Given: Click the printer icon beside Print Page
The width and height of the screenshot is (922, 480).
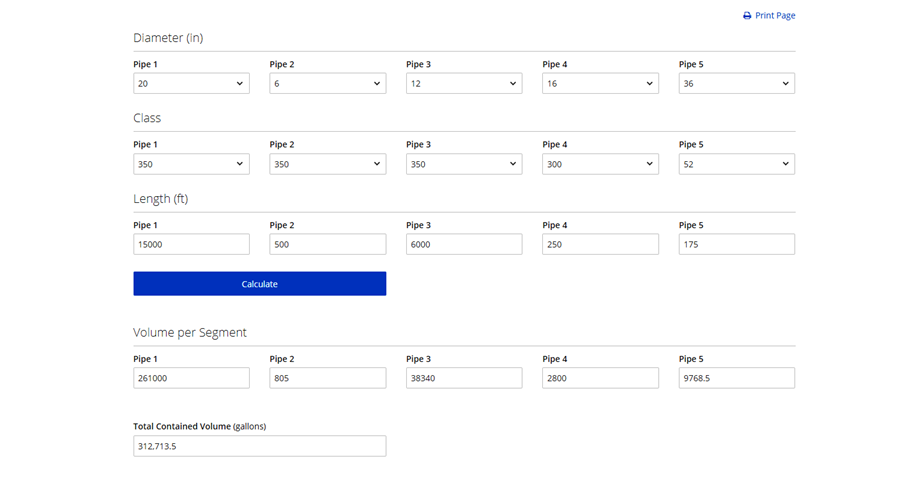Looking at the screenshot, I should coord(747,16).
